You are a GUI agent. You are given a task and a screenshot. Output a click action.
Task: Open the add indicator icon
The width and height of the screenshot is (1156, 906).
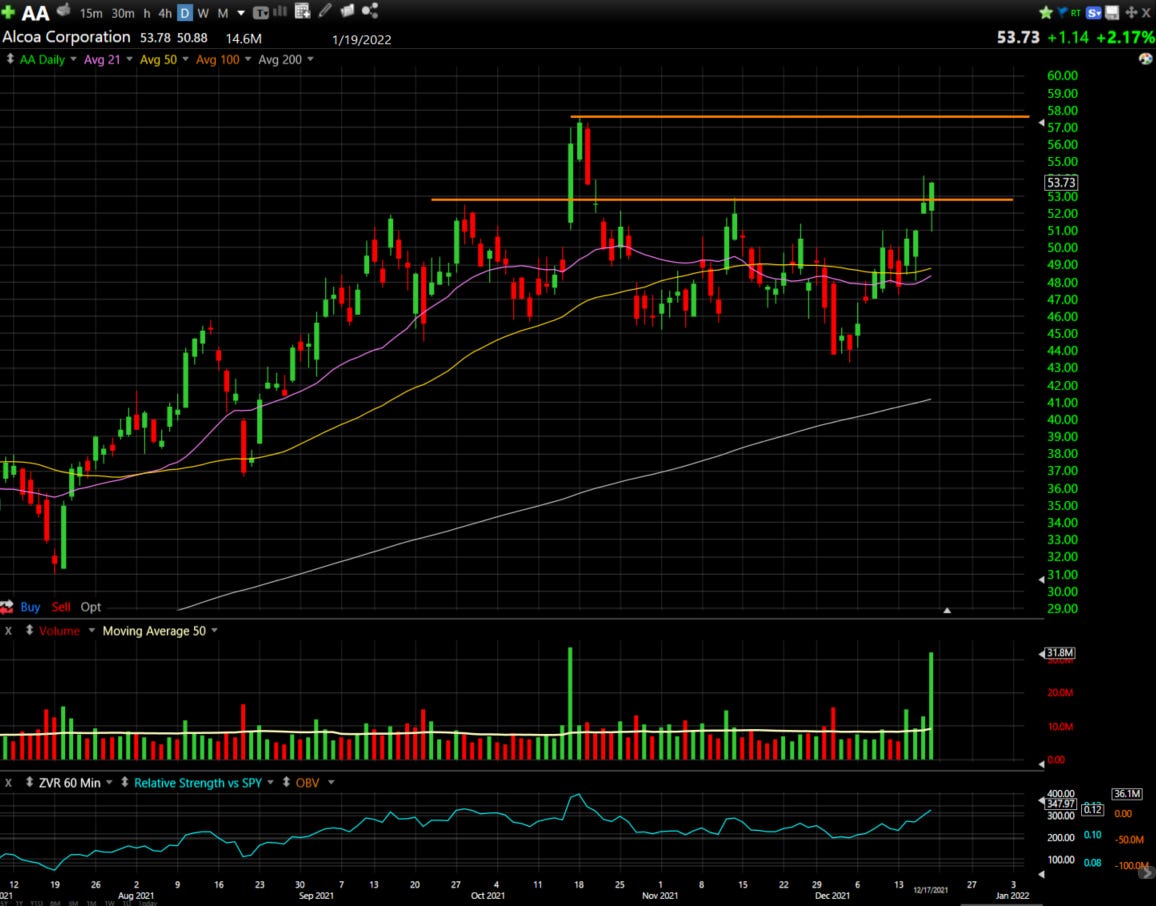click(302, 11)
